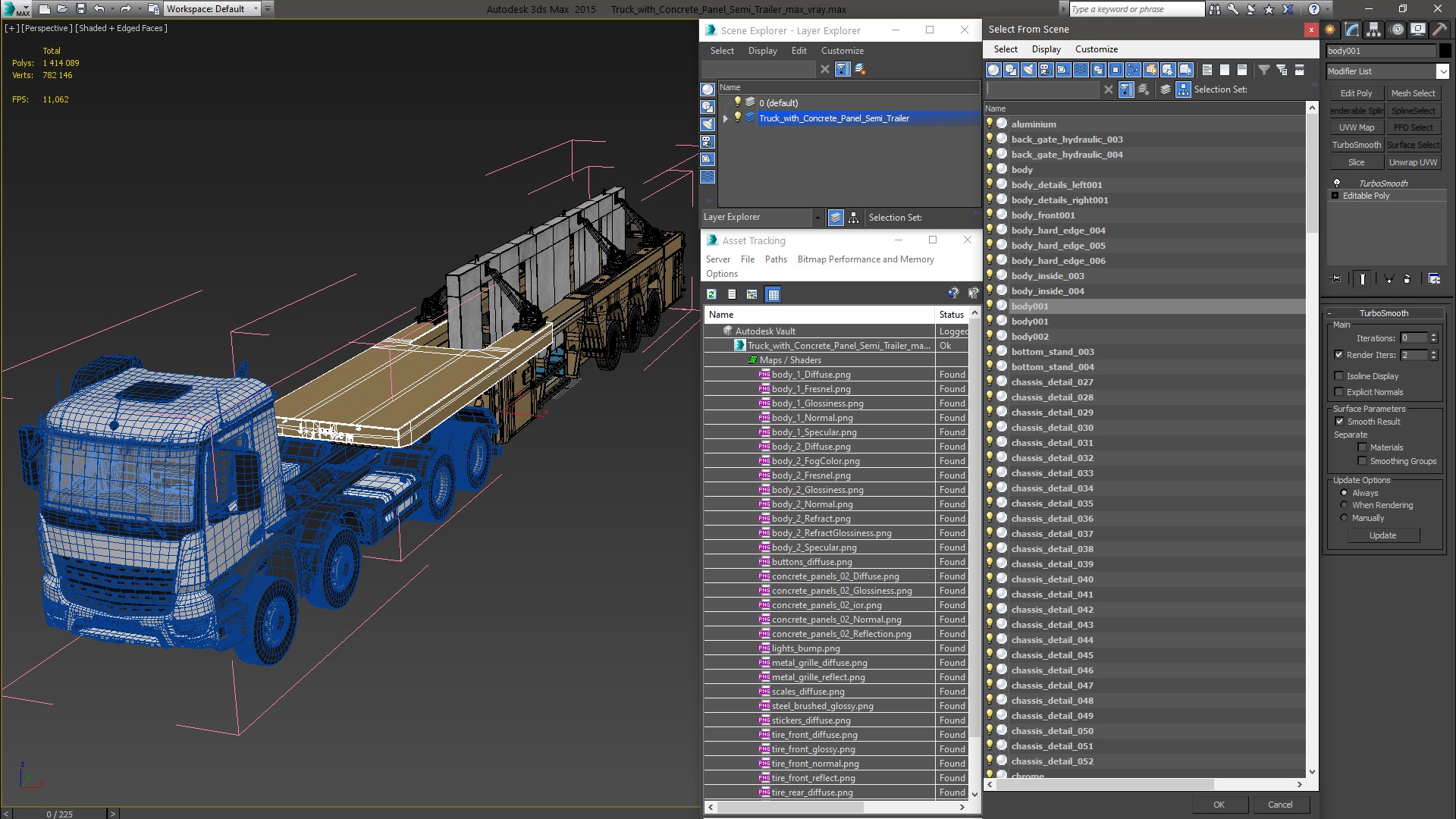
Task: Expand Truck_with_Concrete_Panel_Semi_Trailer layer
Action: tap(726, 118)
